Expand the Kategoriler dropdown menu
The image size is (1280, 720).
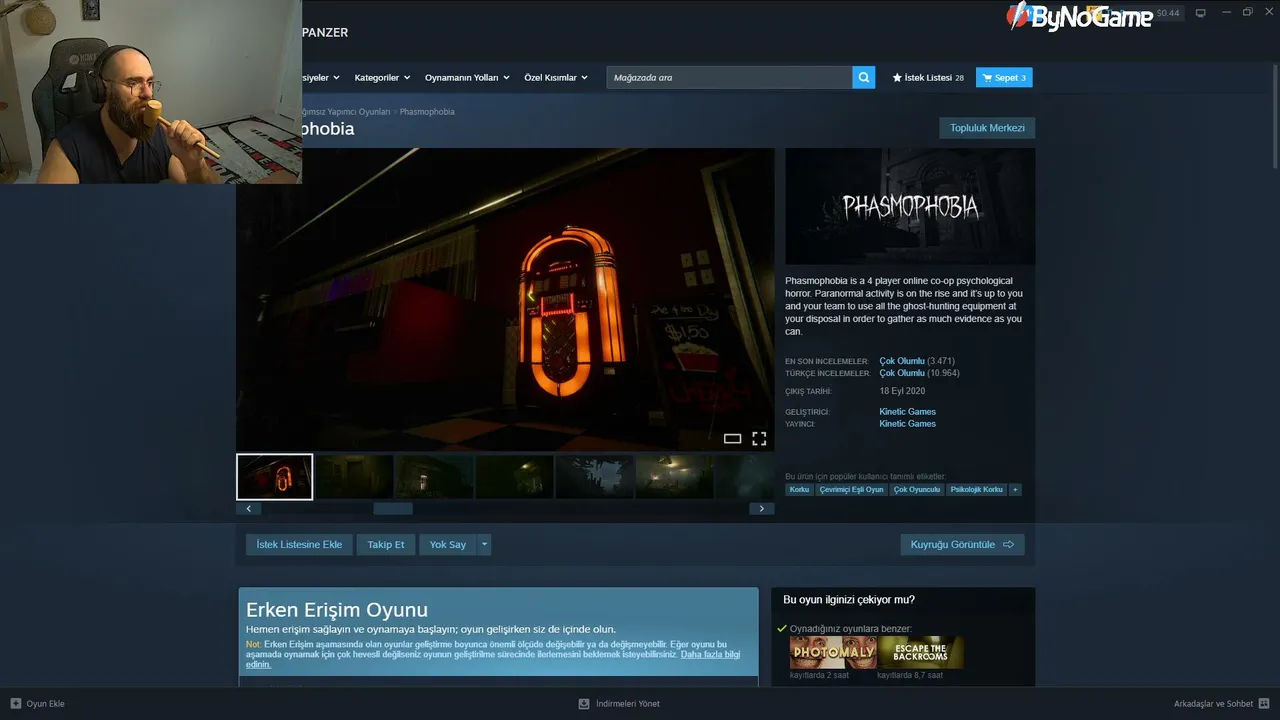coord(383,77)
